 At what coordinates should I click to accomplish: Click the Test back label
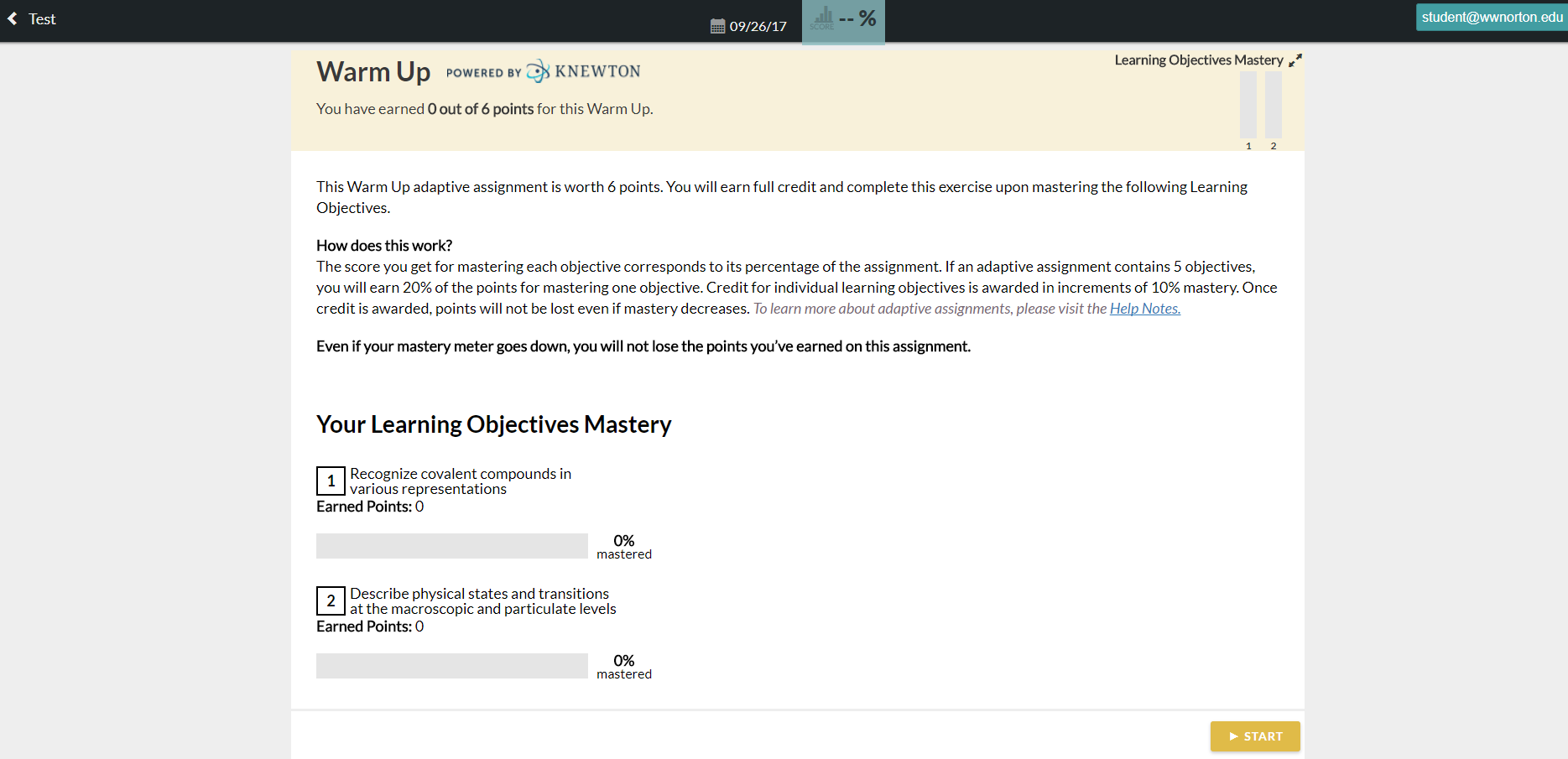(42, 19)
